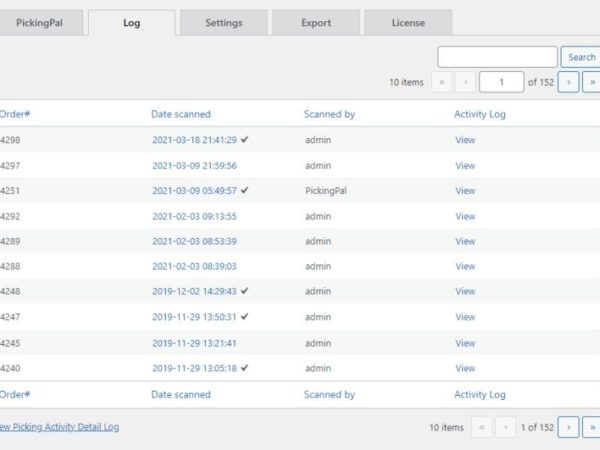Click previous page arrow in bottom pagination
The width and height of the screenshot is (600, 450).
tap(505, 428)
